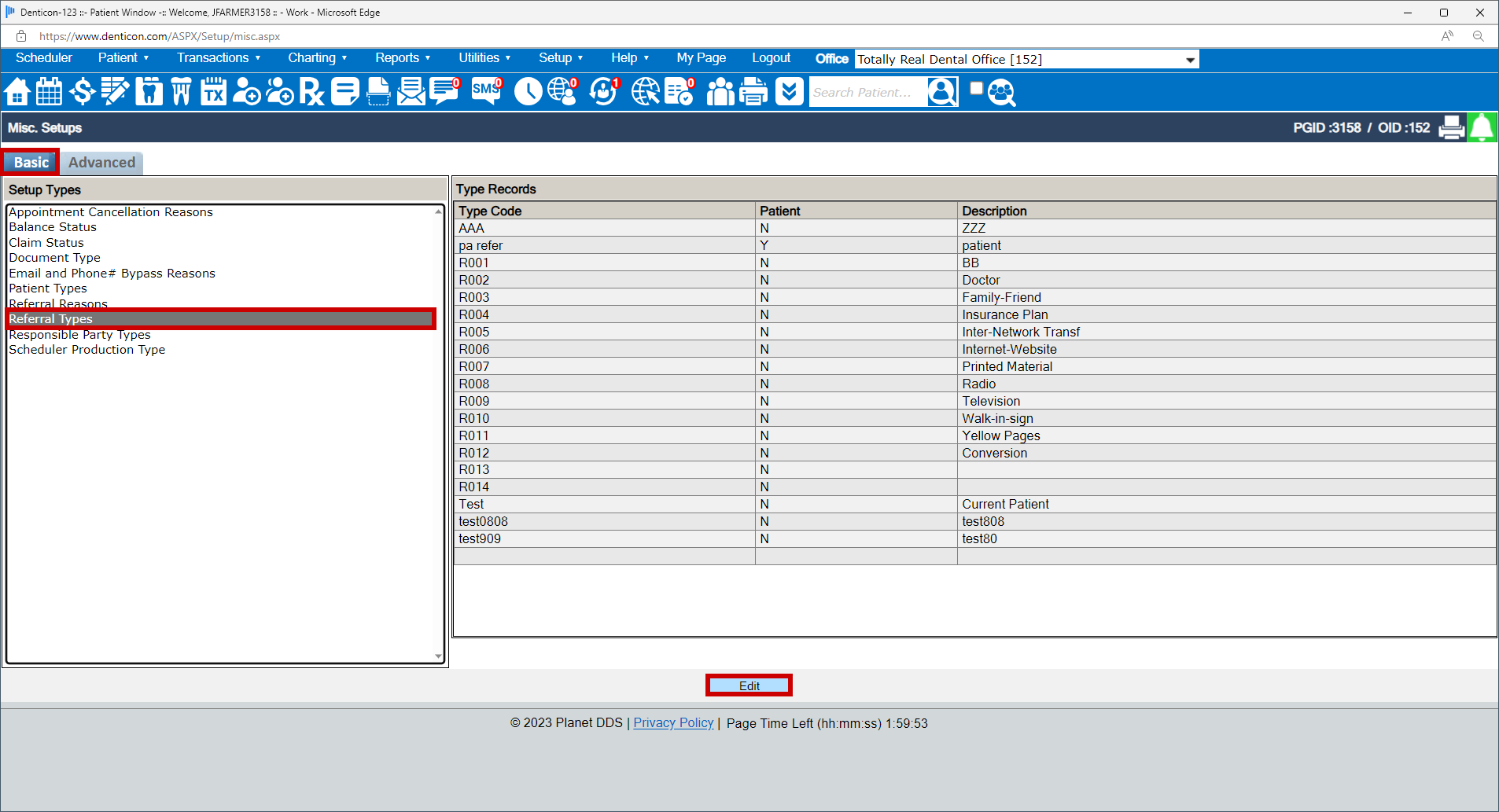Image resolution: width=1499 pixels, height=812 pixels.
Task: Open the home screen icon
Action: [17, 92]
